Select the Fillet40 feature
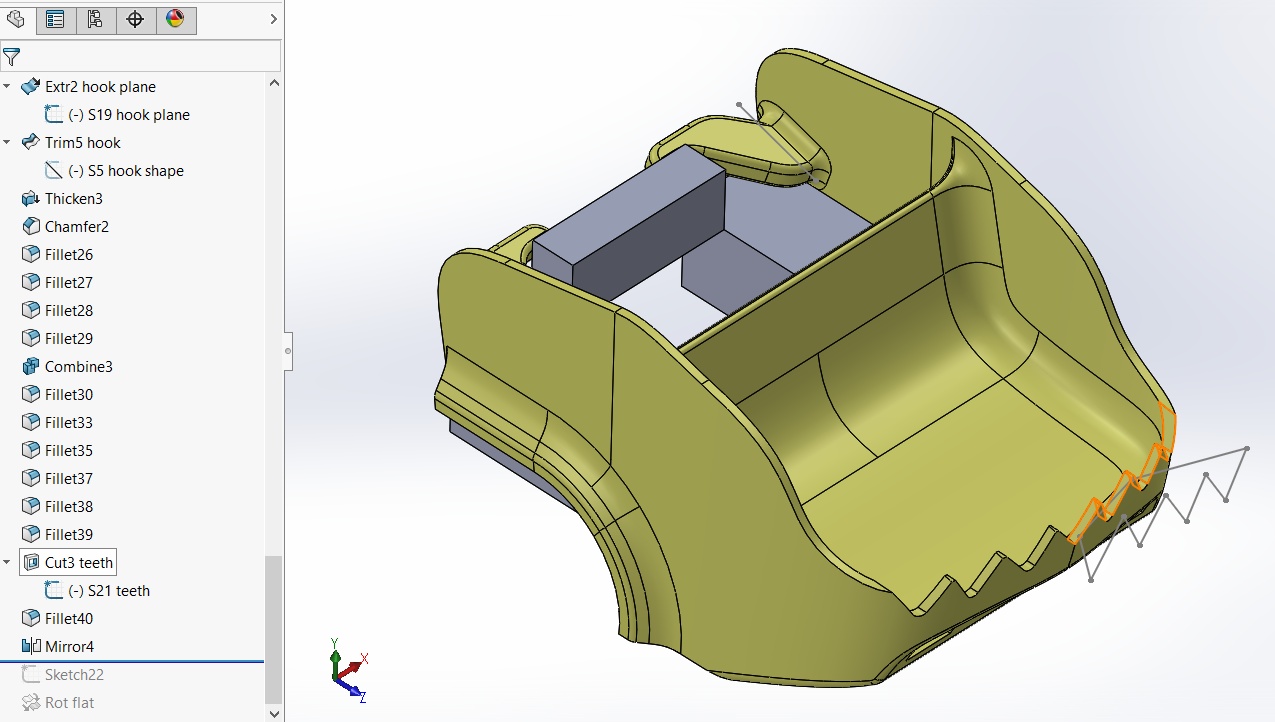The image size is (1275, 722). (70, 618)
